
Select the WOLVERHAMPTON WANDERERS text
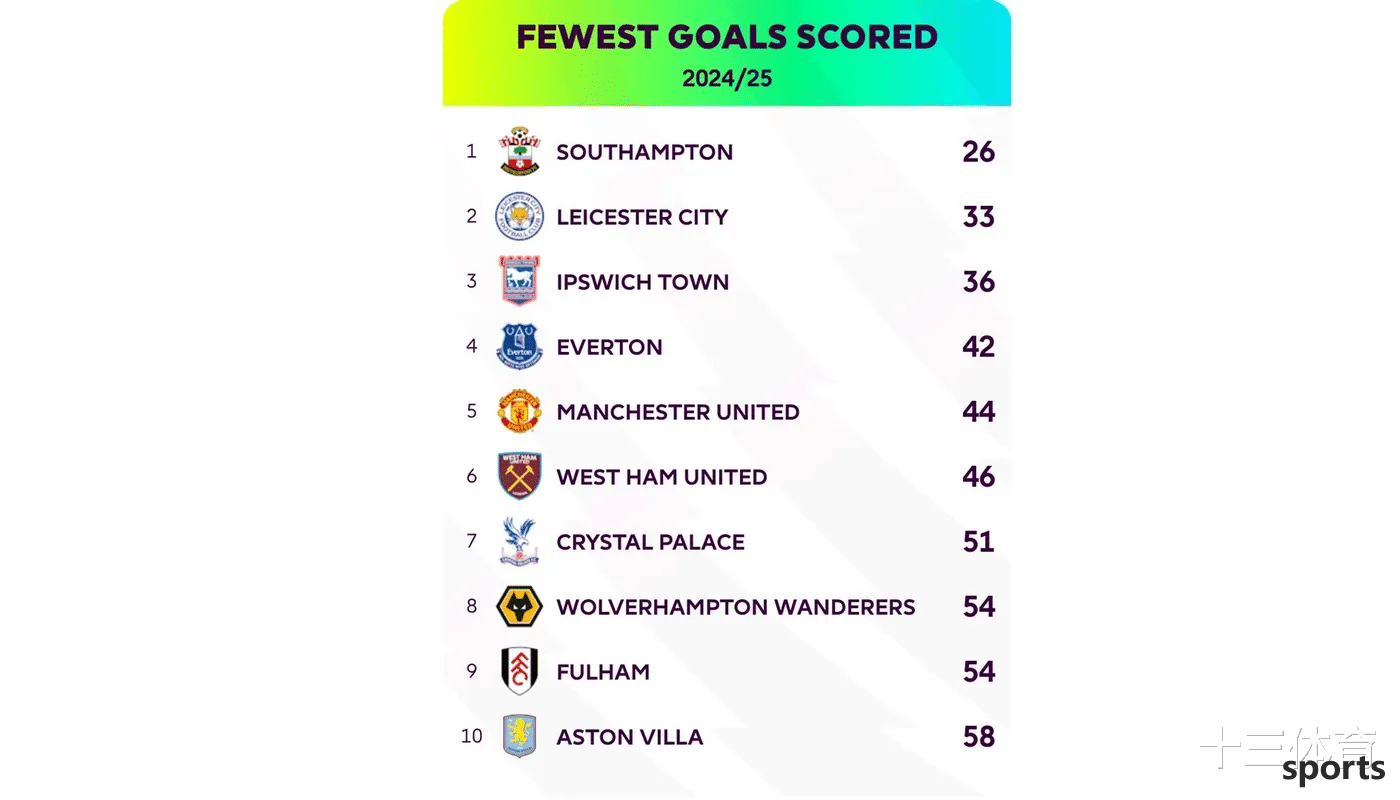coord(736,607)
